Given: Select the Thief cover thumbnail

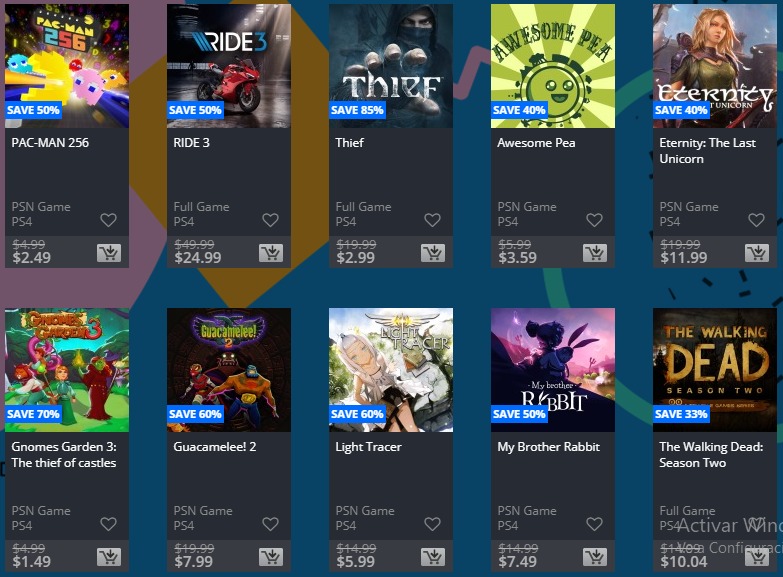Looking at the screenshot, I should 391,66.
